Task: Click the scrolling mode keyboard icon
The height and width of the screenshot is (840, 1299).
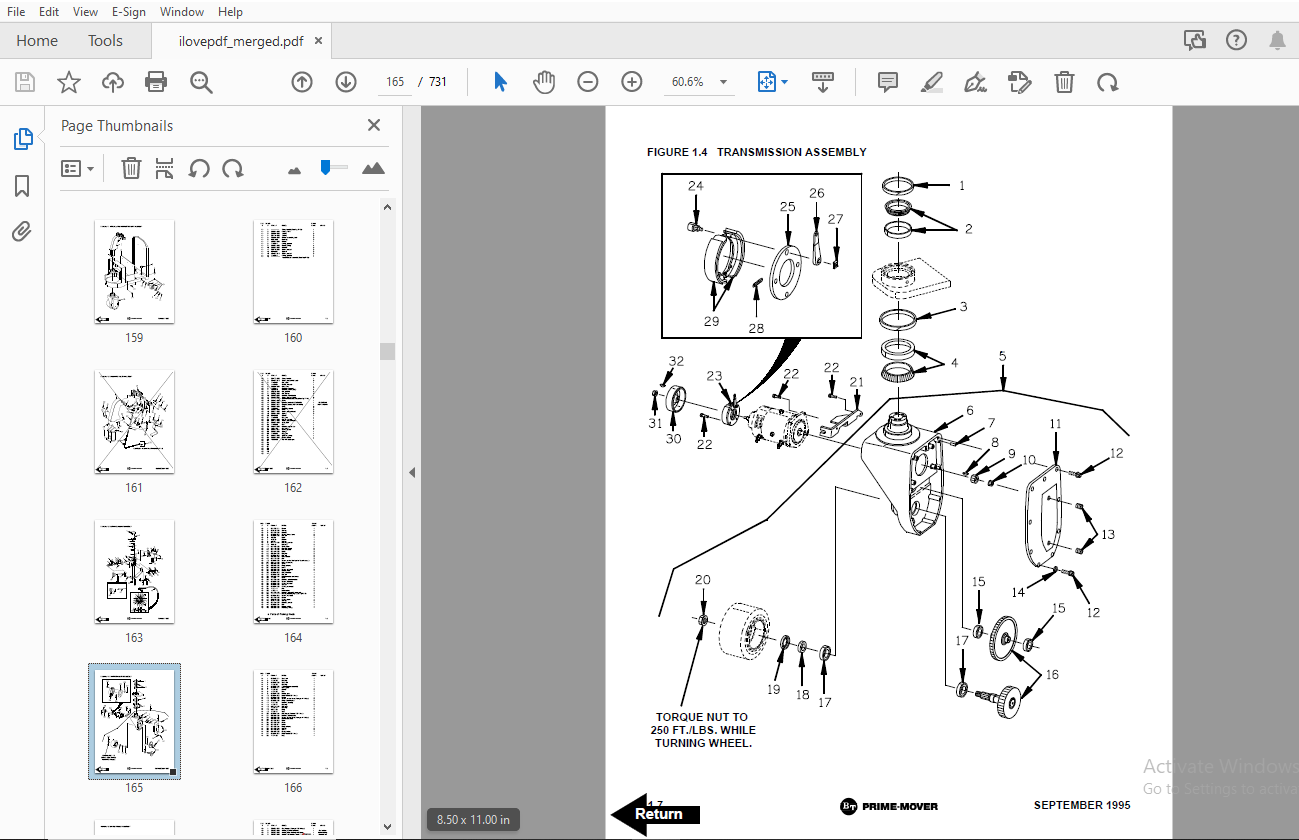Action: pyautogui.click(x=823, y=82)
